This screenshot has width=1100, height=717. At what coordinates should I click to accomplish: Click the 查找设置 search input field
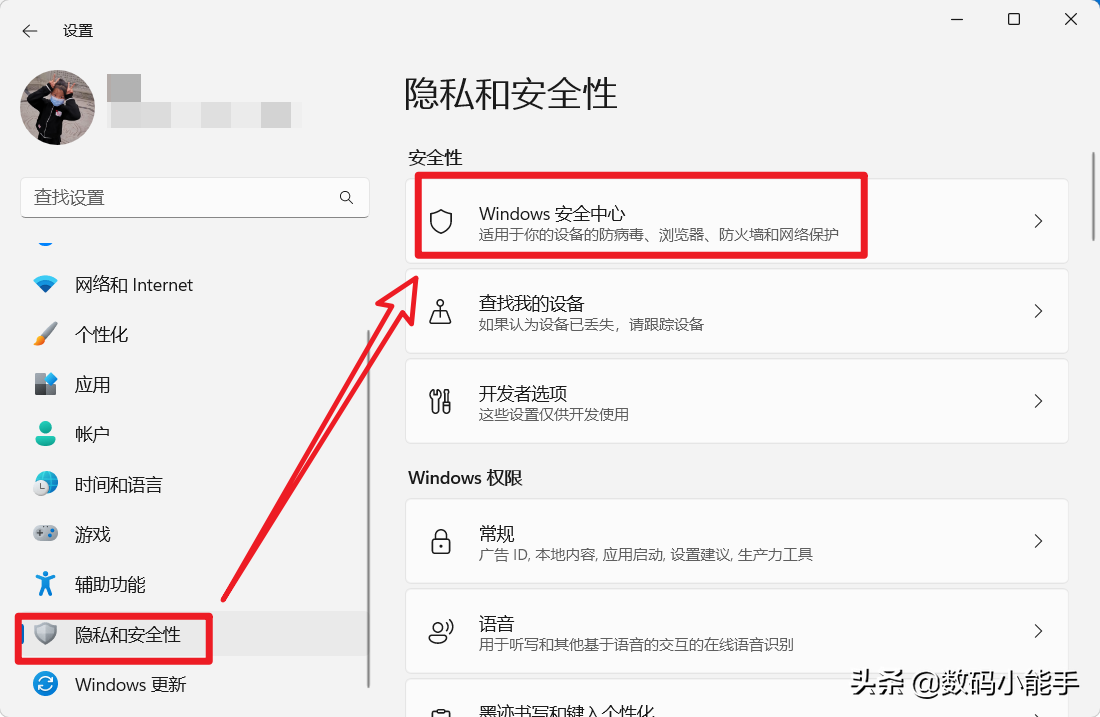tap(195, 198)
